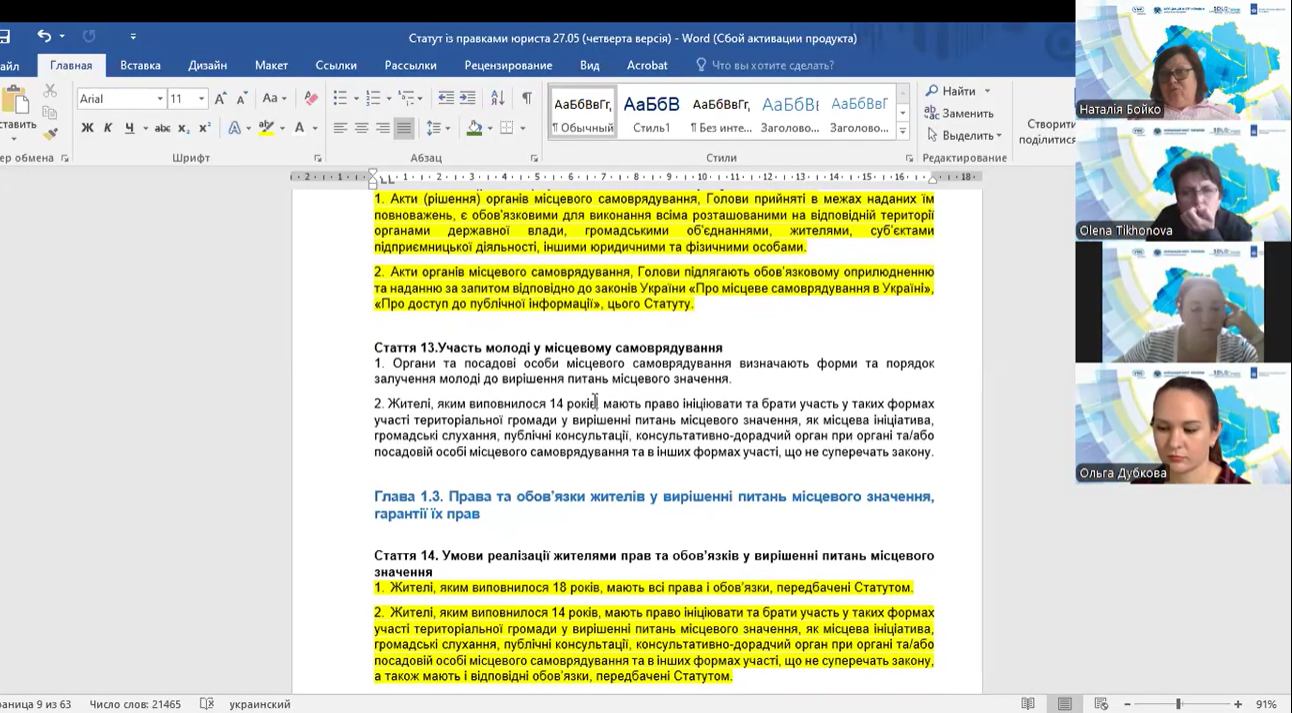Screen dimensions: 1292x713
Task: Click the 'Что вы хотите сделать?' search field
Action: 772,65
